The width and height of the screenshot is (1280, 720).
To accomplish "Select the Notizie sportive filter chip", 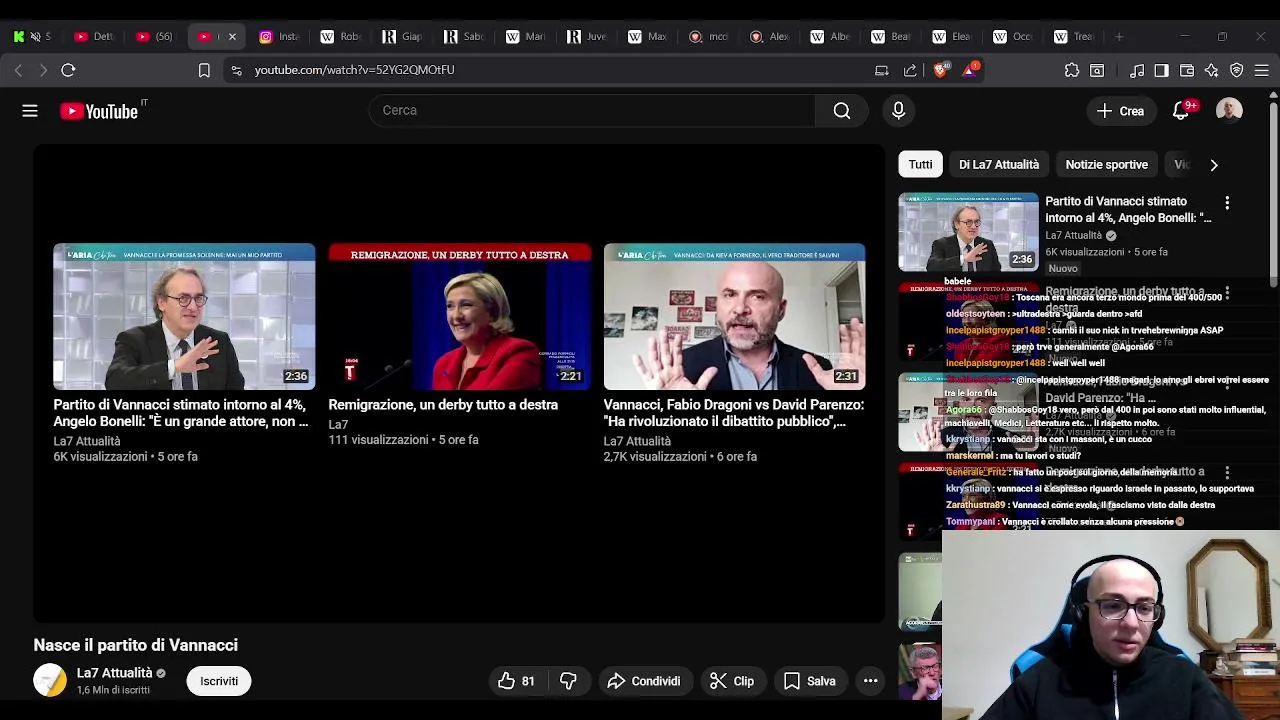I will pos(1106,165).
